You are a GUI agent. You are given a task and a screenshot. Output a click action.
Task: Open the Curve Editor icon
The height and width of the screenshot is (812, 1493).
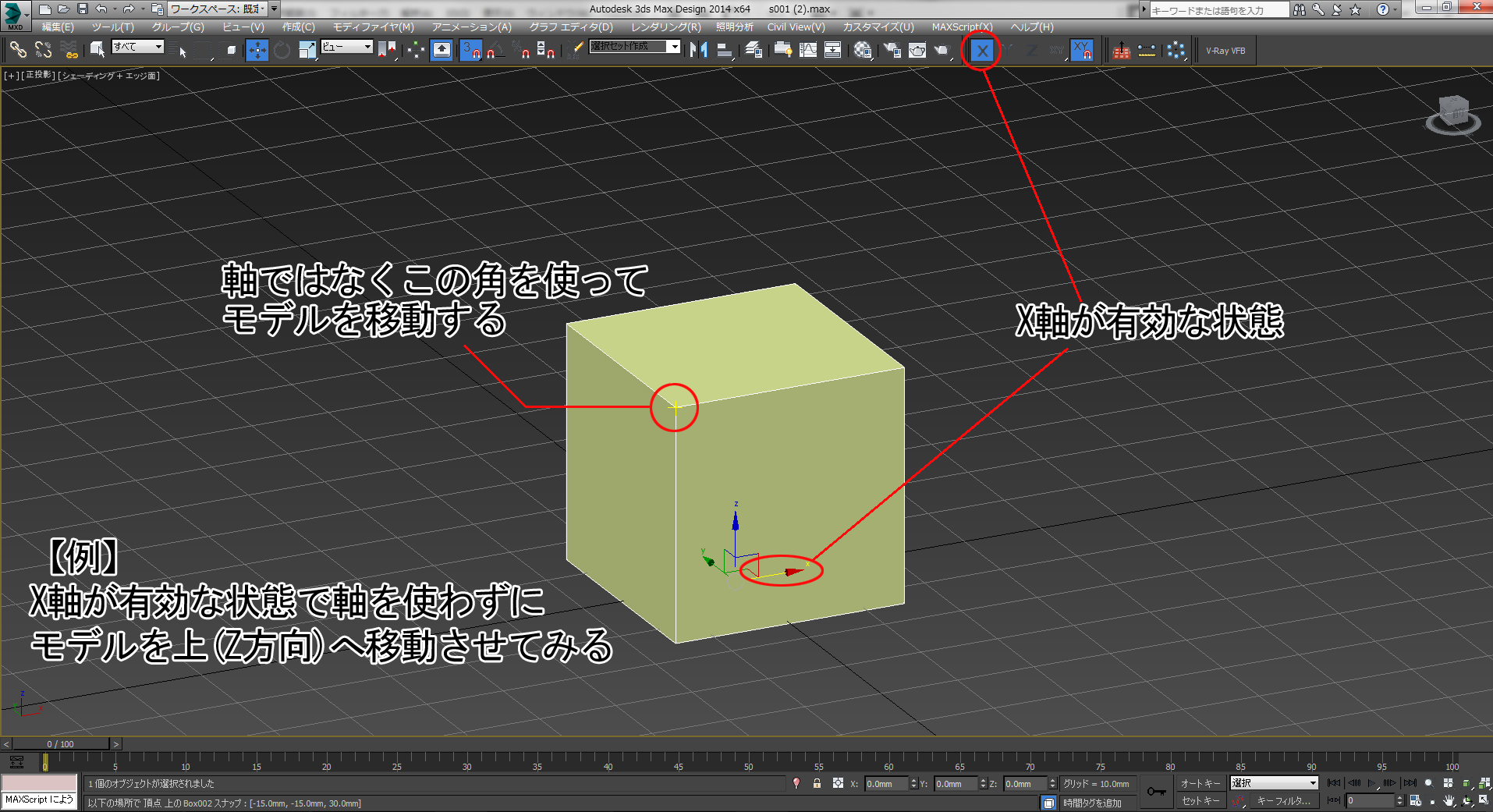(808, 51)
